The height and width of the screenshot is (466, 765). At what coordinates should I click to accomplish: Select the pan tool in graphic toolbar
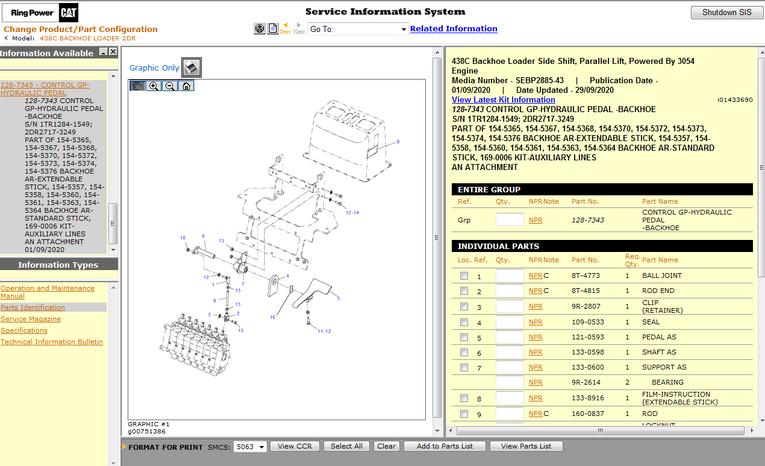[x=138, y=86]
